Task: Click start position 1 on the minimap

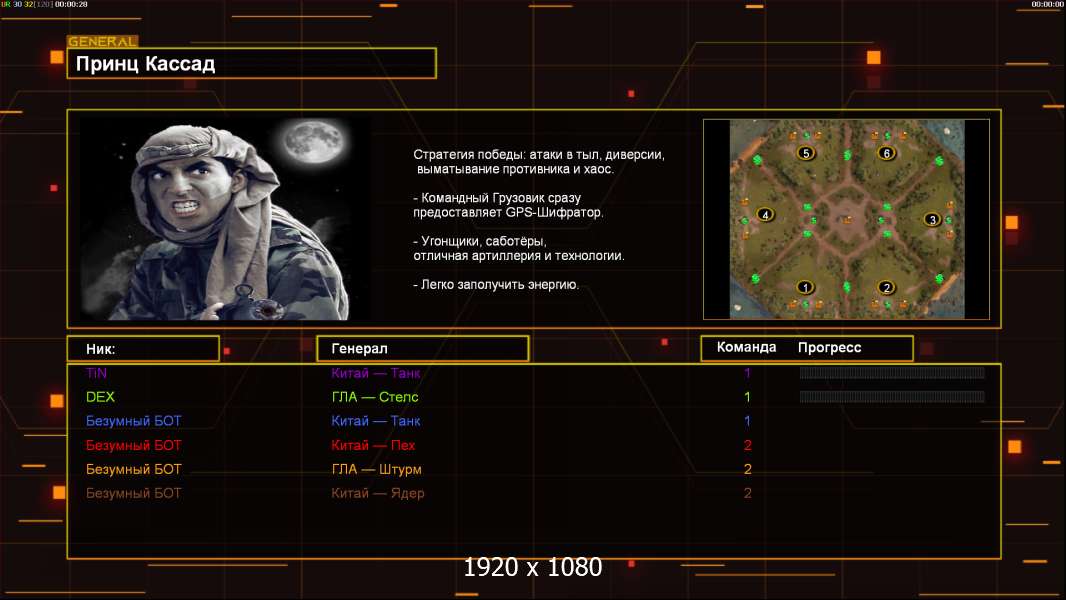Action: pos(806,287)
